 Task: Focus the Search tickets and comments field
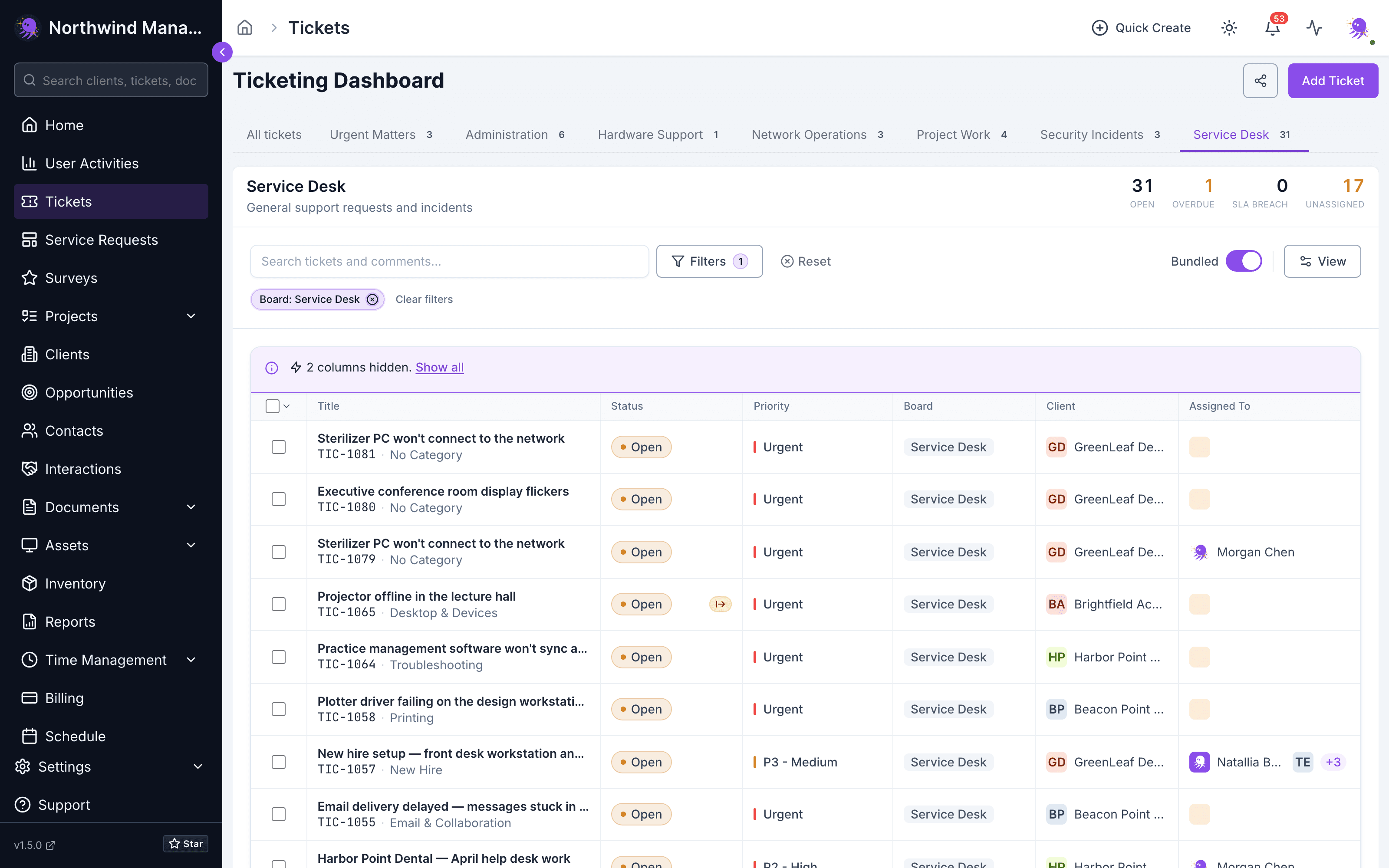coord(449,261)
